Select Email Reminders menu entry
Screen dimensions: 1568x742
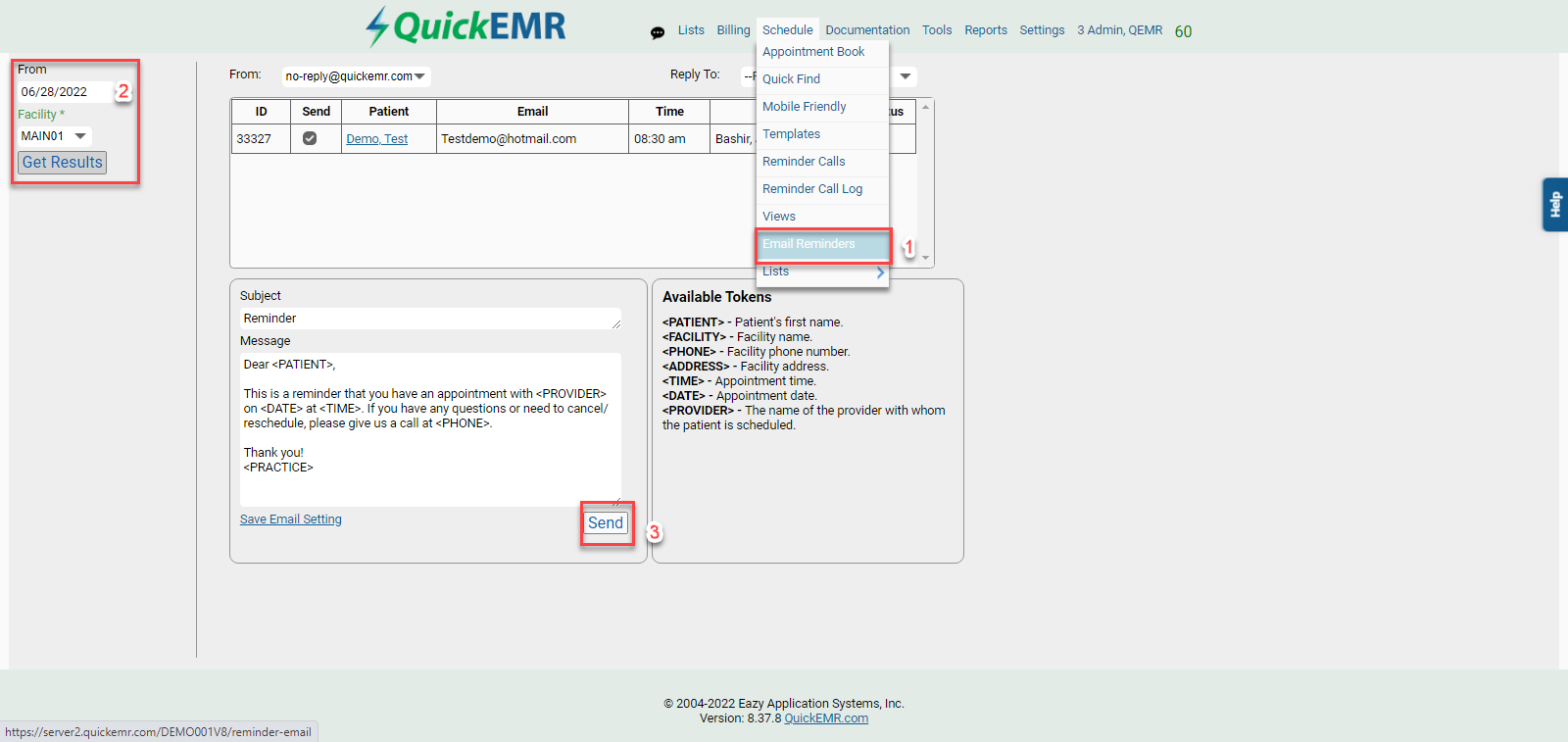[822, 244]
